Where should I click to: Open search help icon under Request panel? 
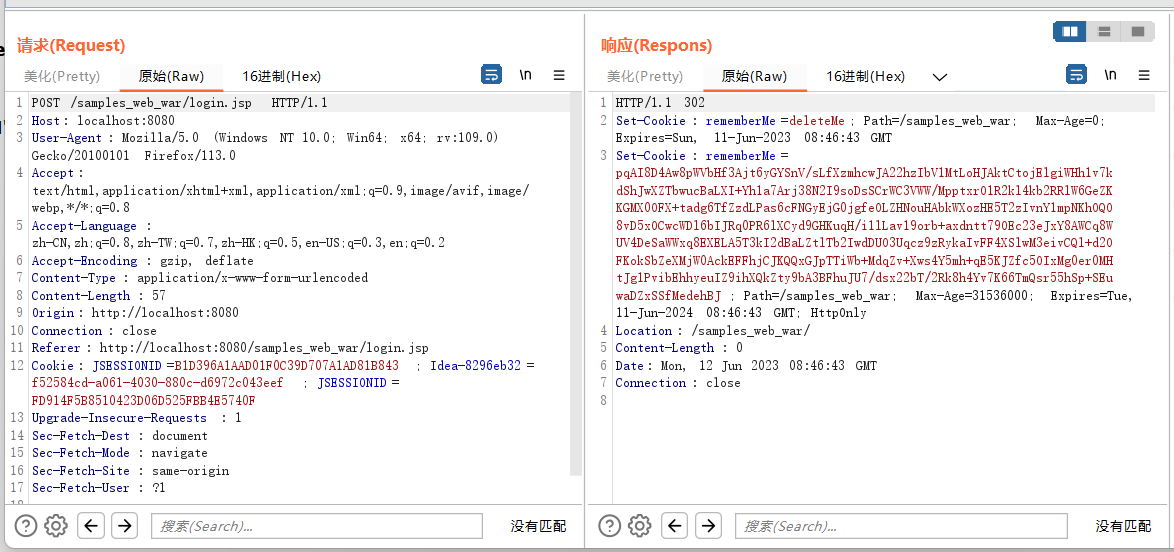(x=26, y=526)
